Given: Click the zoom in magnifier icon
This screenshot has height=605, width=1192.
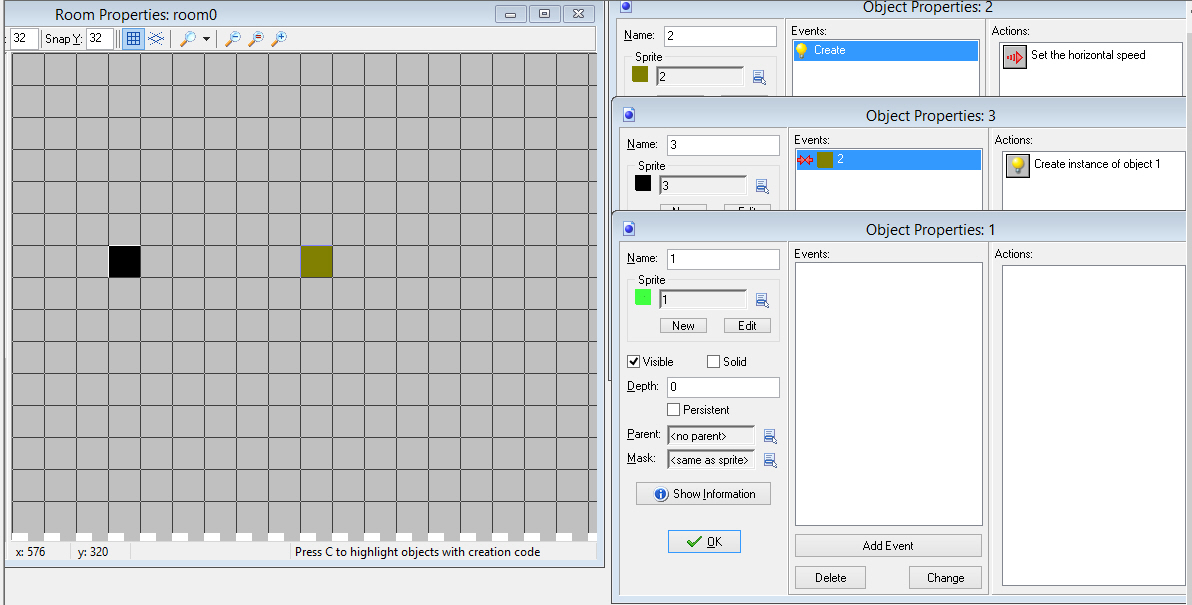Looking at the screenshot, I should (x=279, y=39).
